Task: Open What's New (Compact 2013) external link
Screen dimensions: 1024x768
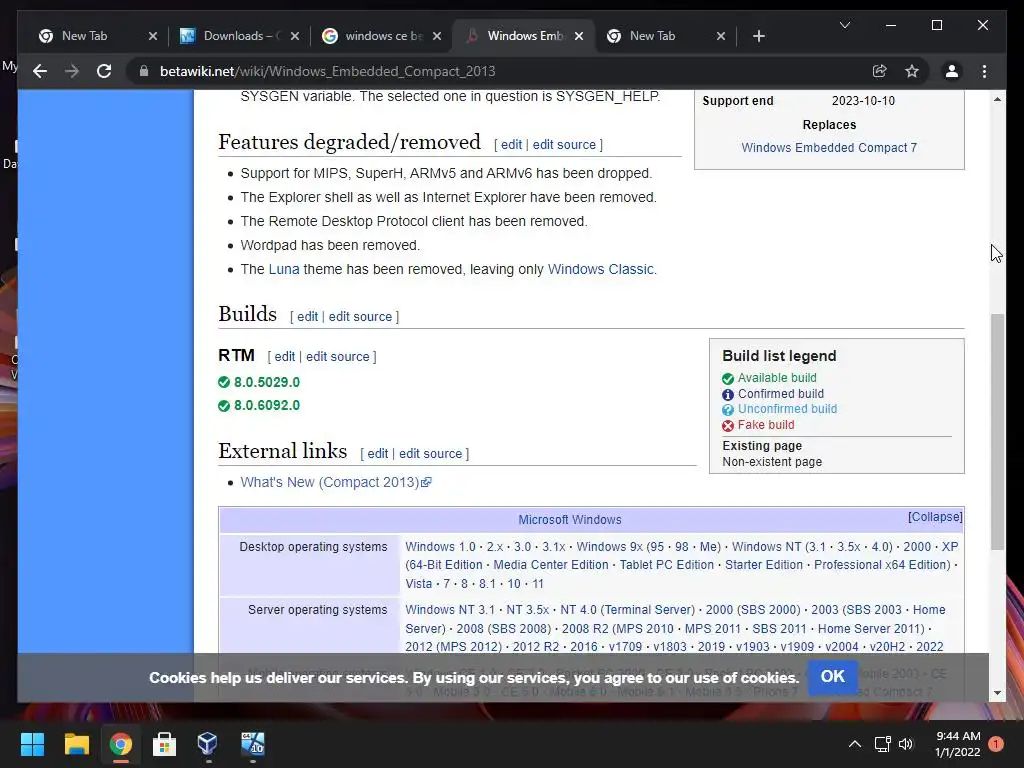Action: pos(335,482)
